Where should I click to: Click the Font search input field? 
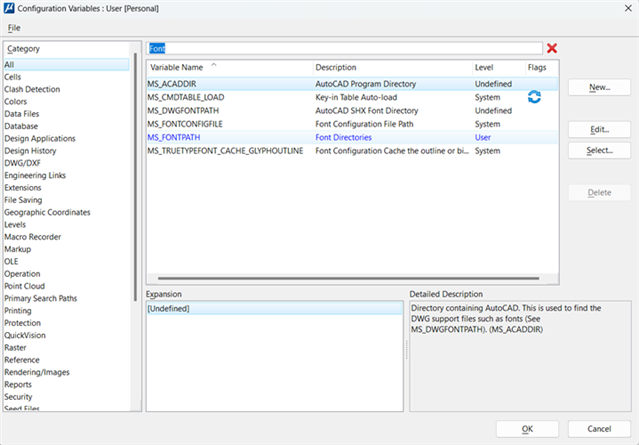pyautogui.click(x=344, y=48)
